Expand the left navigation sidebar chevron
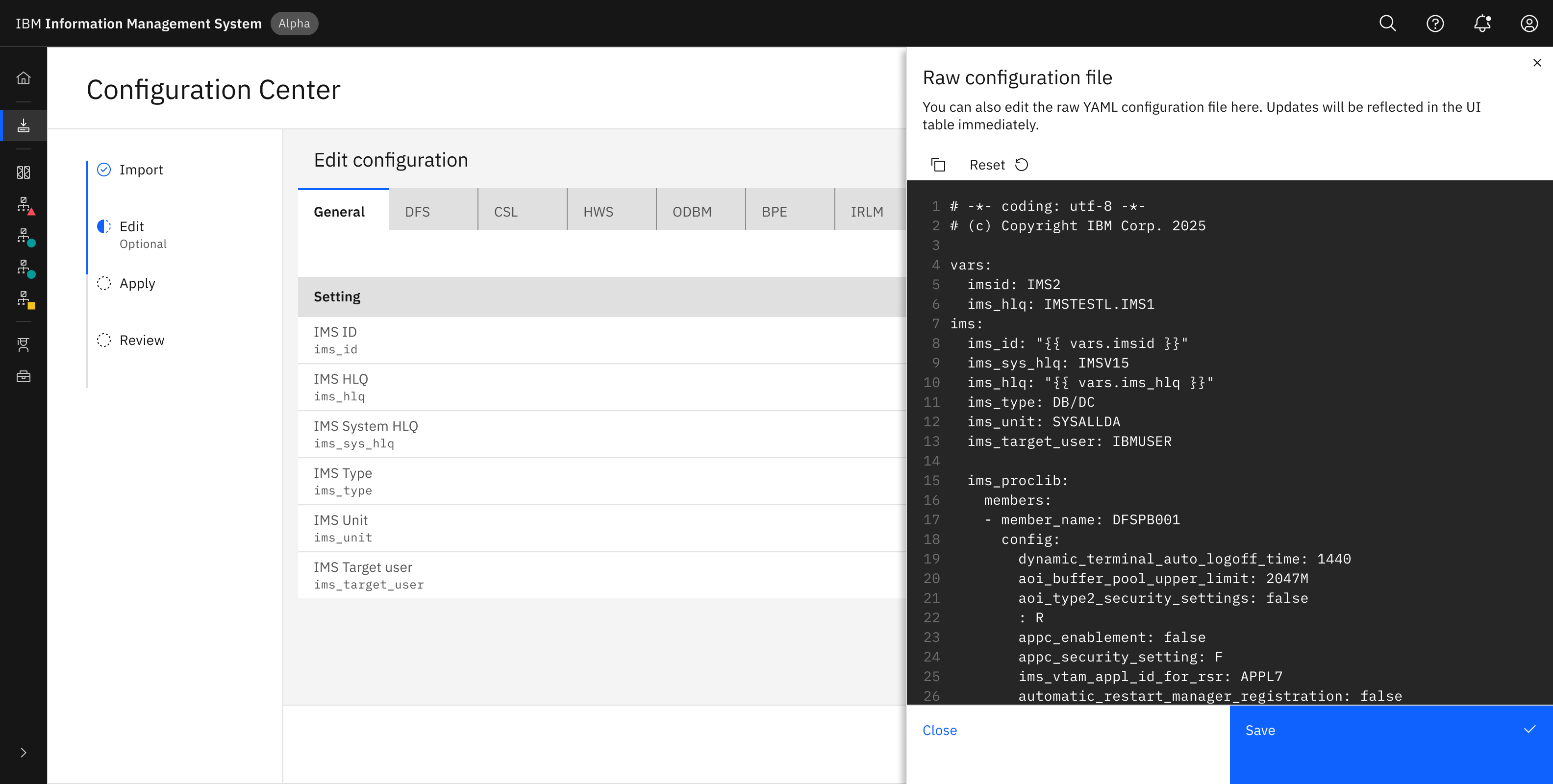The height and width of the screenshot is (784, 1553). [24, 753]
